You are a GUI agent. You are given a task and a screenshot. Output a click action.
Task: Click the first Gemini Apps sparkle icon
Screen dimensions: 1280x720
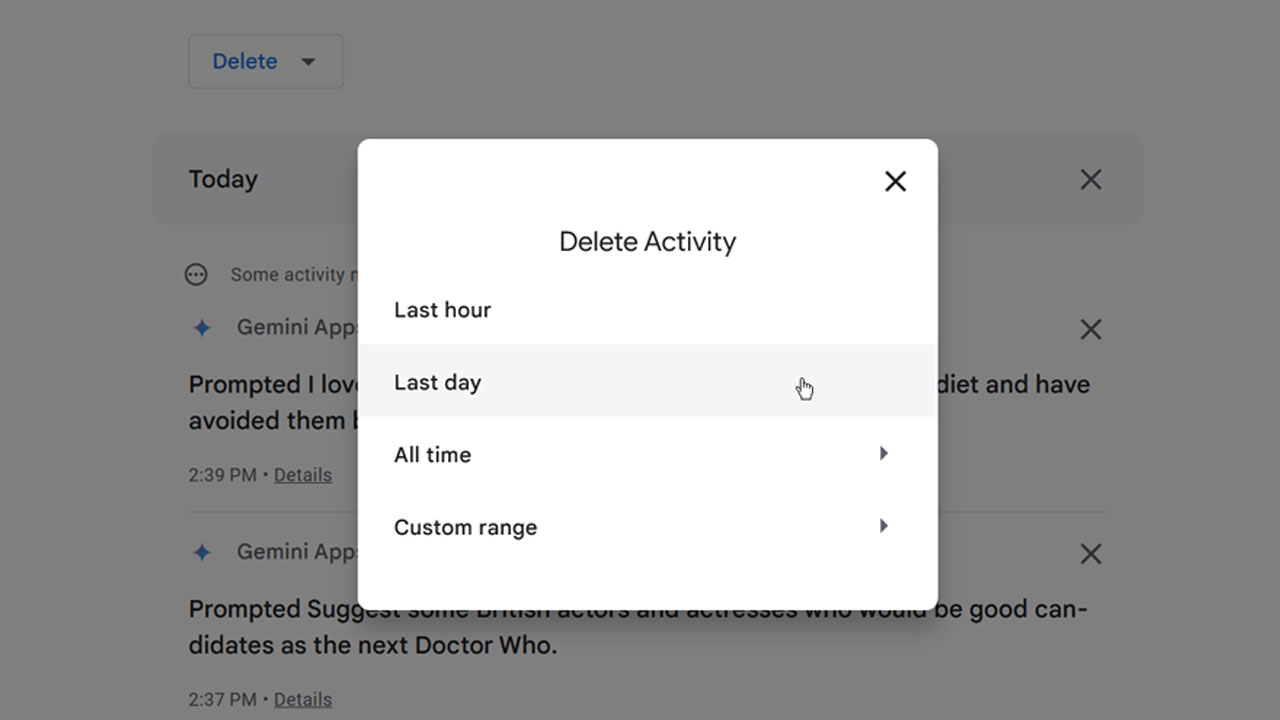[202, 328]
